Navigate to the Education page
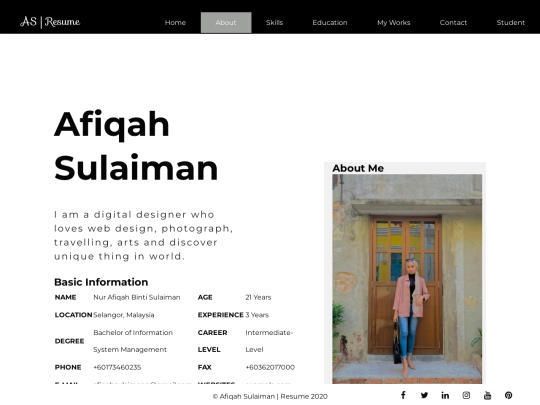 330,23
